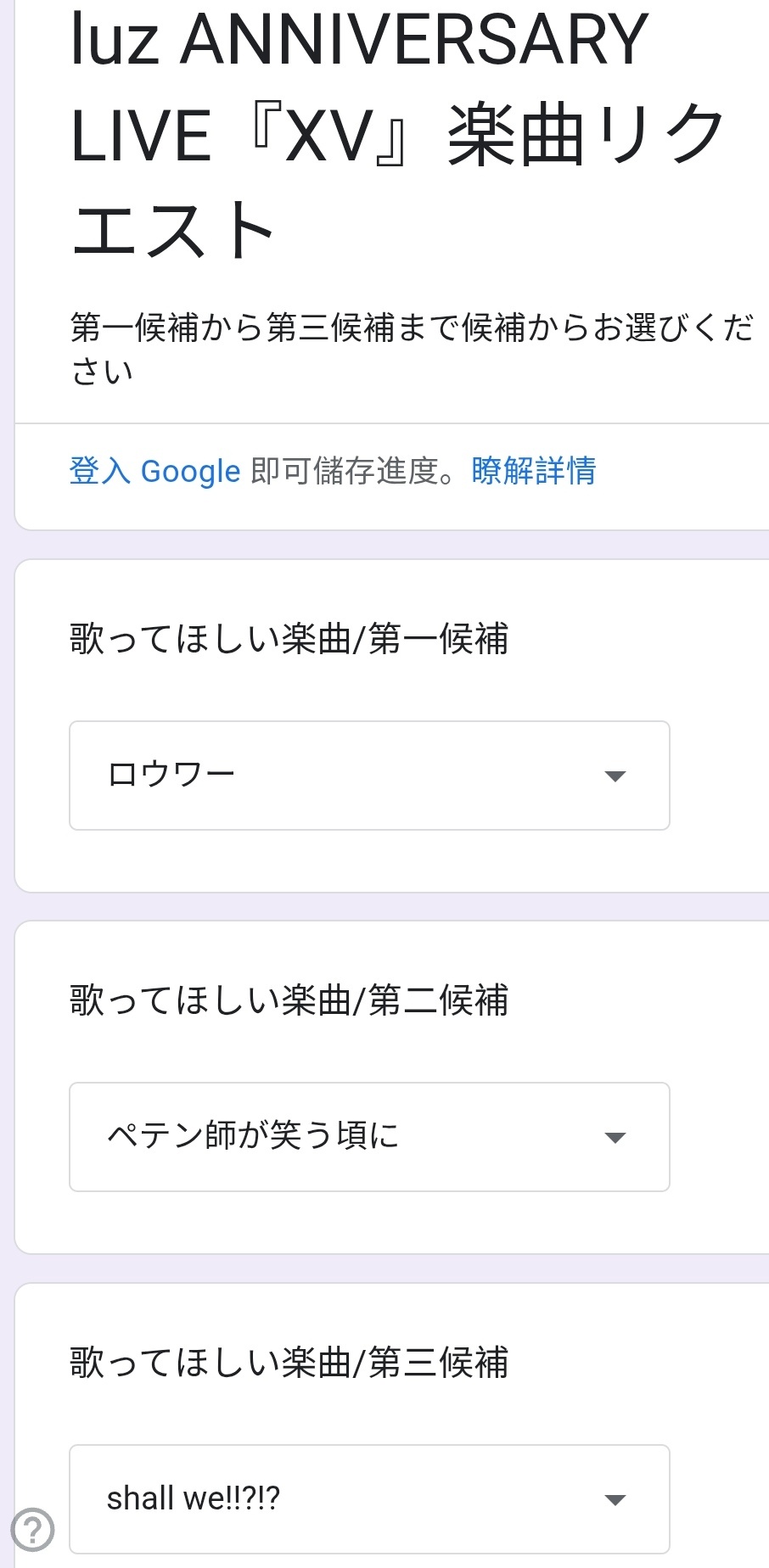Click the 歌ってほしい楽曲/第二候補 question label
769x1568 pixels.
point(289,1000)
